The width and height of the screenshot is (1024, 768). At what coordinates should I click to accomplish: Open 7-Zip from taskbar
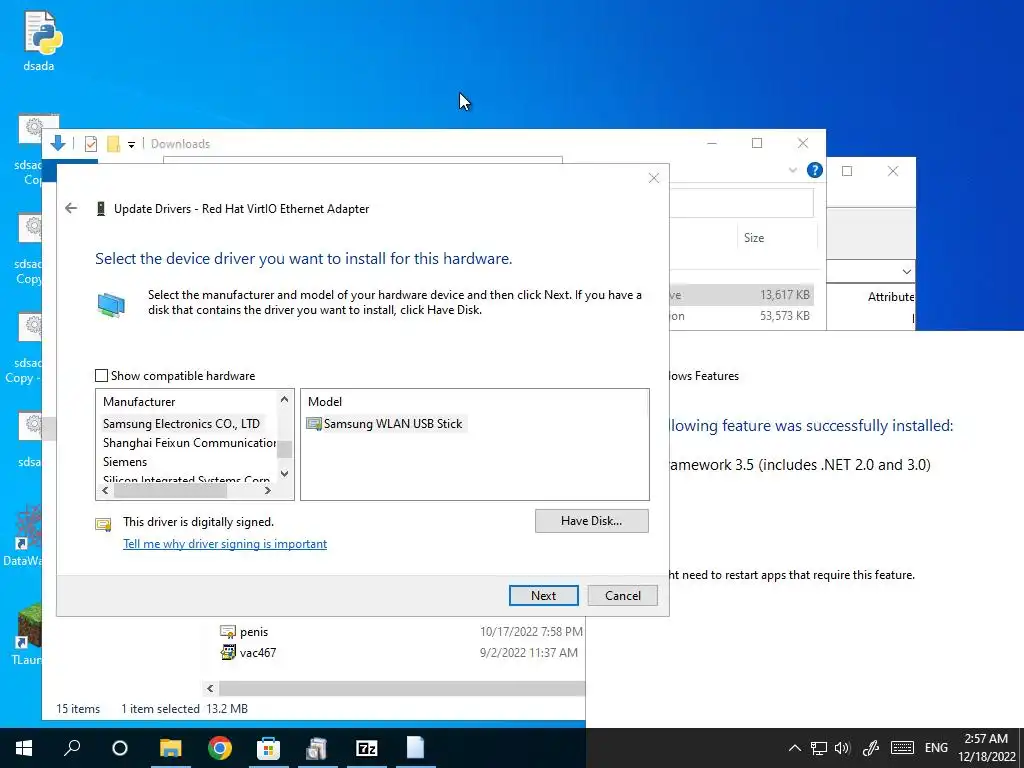366,748
